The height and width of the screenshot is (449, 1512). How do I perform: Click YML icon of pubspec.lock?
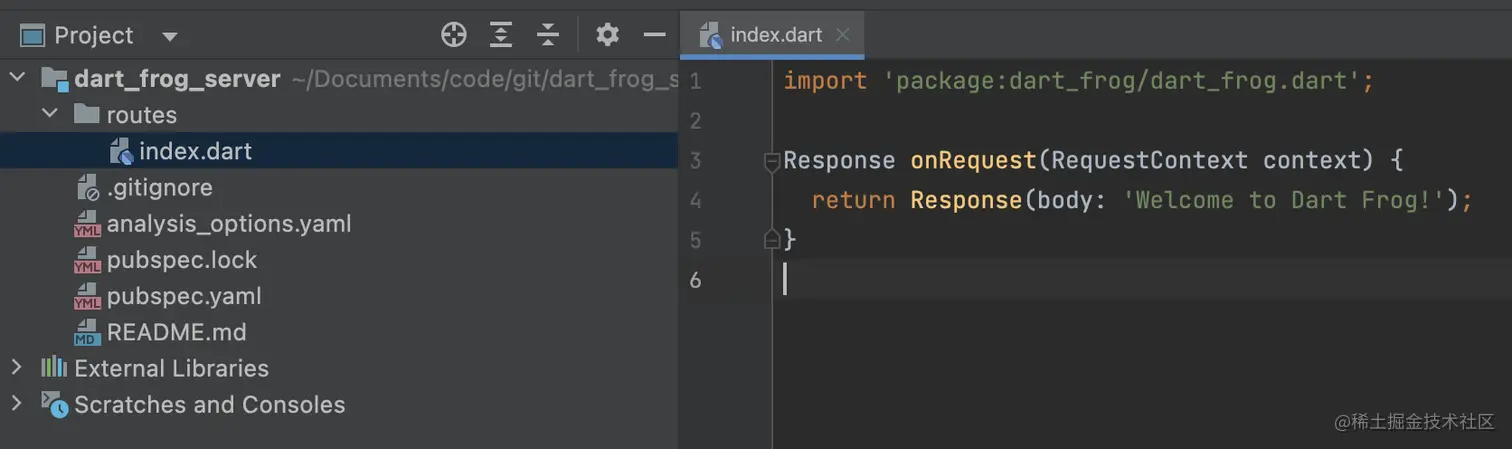(88, 260)
